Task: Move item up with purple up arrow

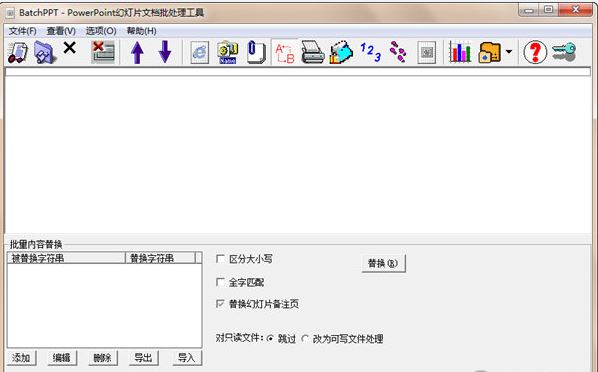Action: coord(137,52)
